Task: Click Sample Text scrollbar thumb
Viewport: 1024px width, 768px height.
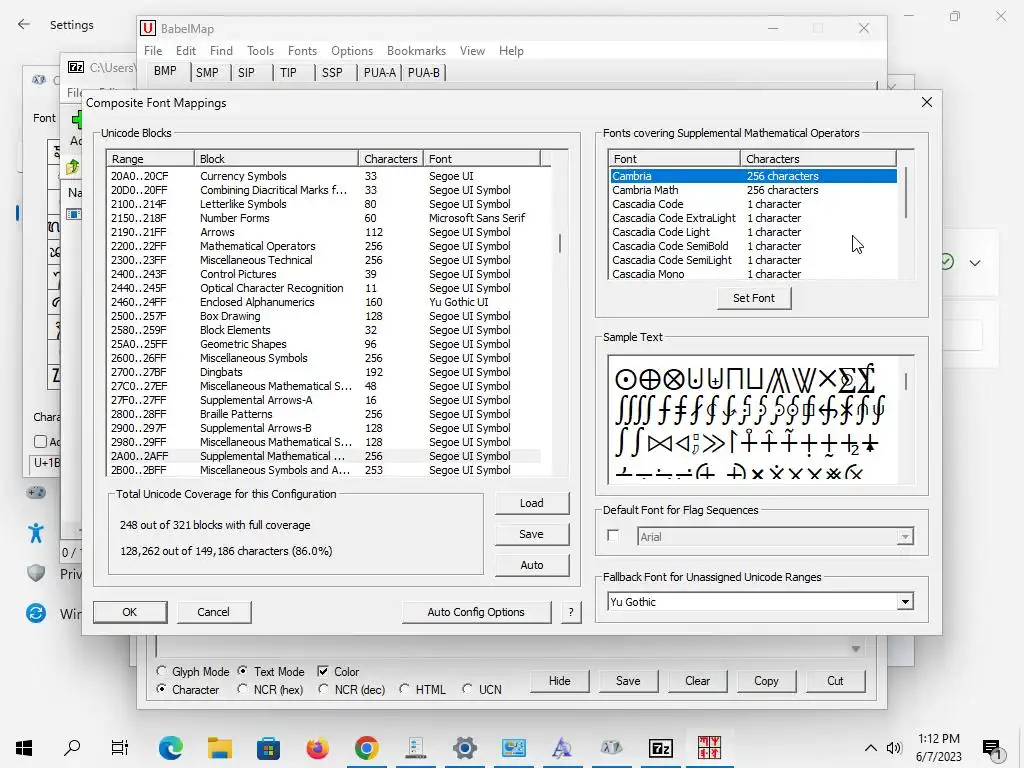Action: click(x=906, y=381)
